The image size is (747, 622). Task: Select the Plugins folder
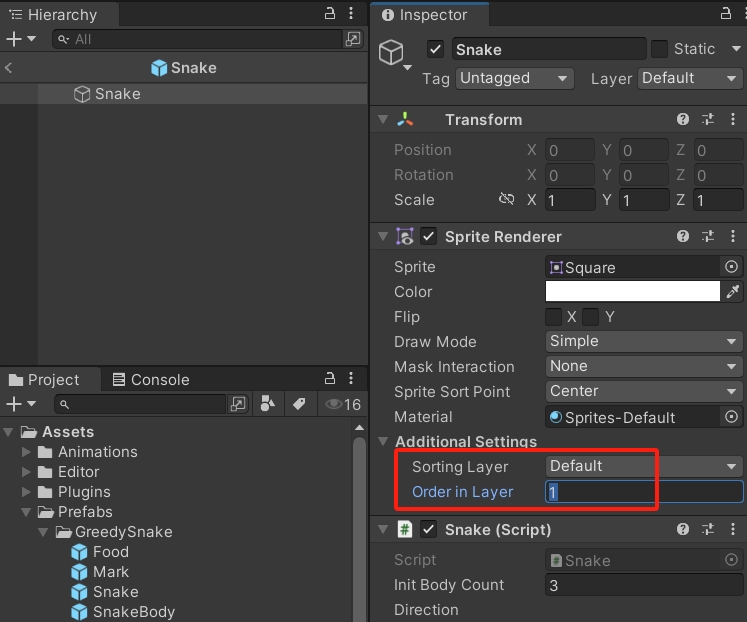click(x=74, y=492)
